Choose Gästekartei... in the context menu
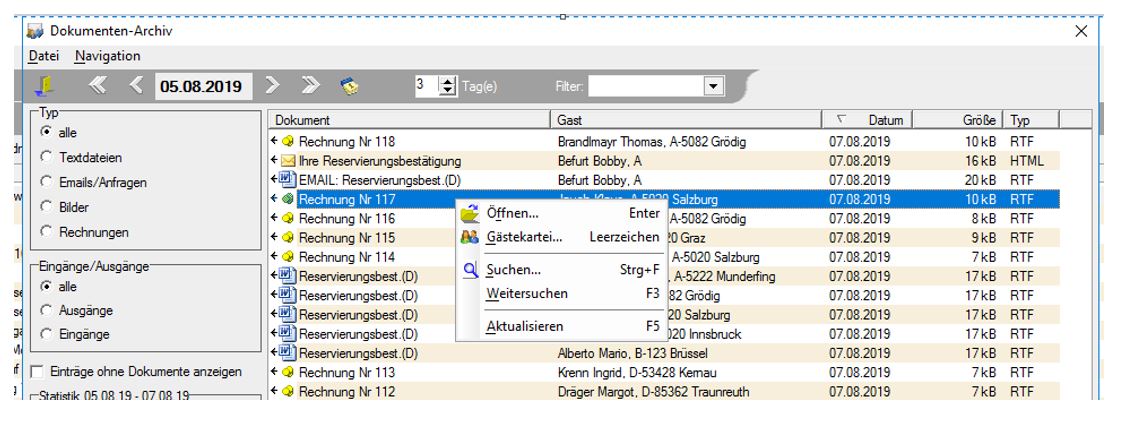This screenshot has height=424, width=1121. [561, 237]
